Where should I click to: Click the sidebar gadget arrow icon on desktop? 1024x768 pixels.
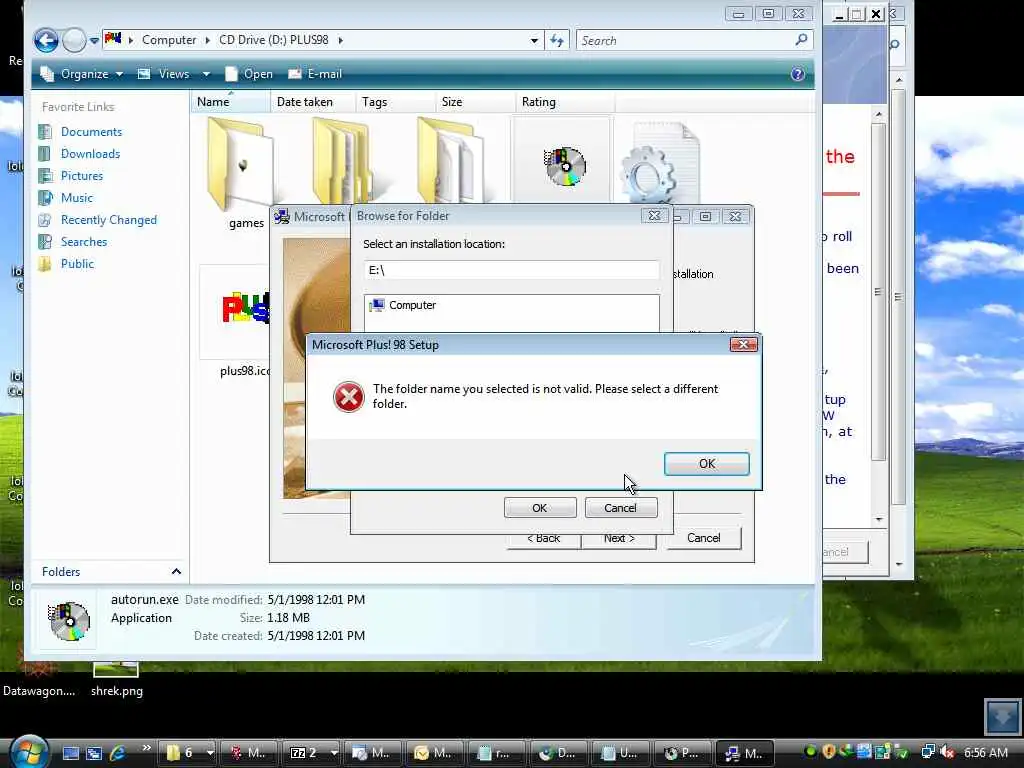pos(1002,717)
